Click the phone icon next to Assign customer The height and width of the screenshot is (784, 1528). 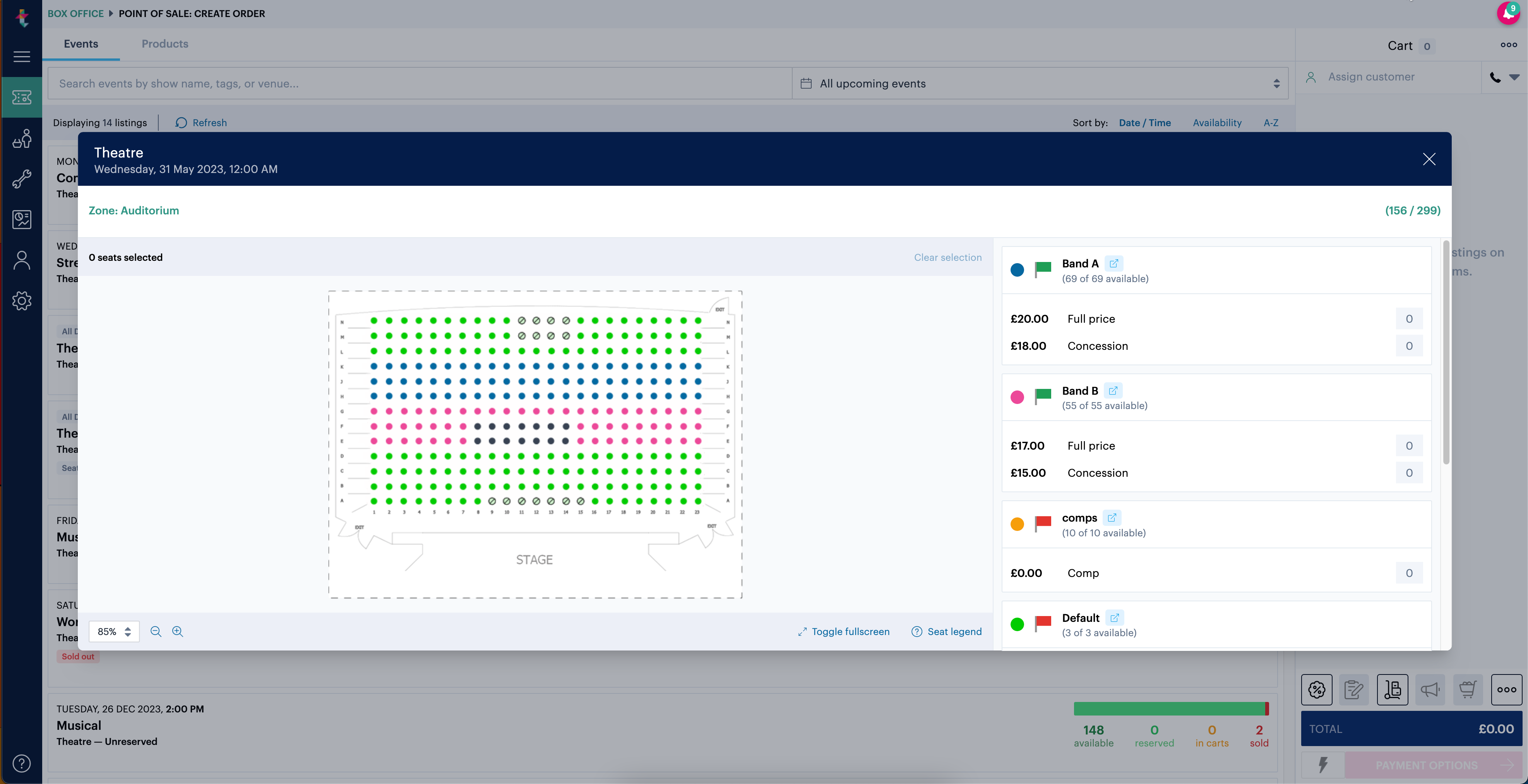pyautogui.click(x=1495, y=77)
